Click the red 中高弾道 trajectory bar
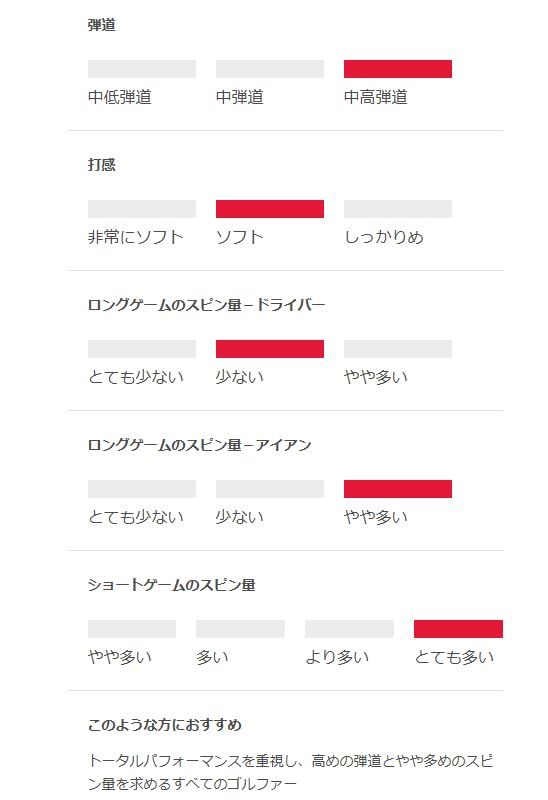Screen dimensions: 548x800 397,69
